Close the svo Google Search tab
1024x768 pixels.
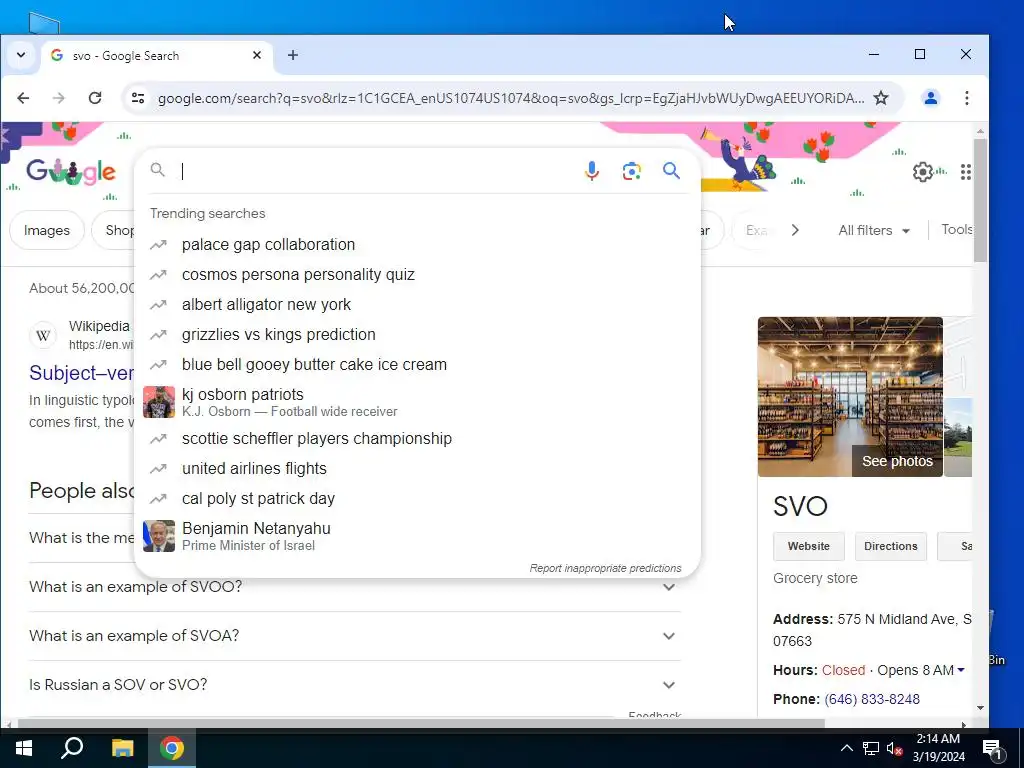tap(257, 56)
